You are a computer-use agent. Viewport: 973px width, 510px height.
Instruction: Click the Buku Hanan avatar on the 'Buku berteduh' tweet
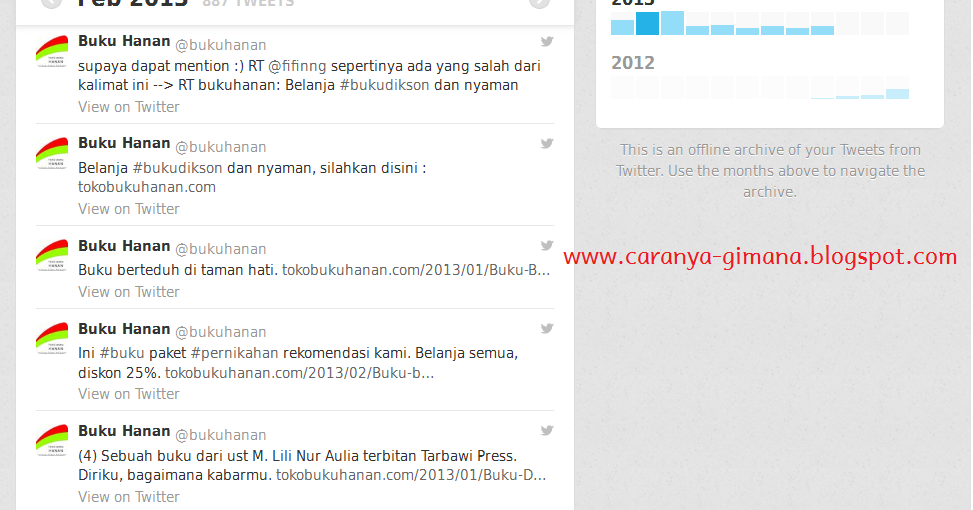(52, 256)
